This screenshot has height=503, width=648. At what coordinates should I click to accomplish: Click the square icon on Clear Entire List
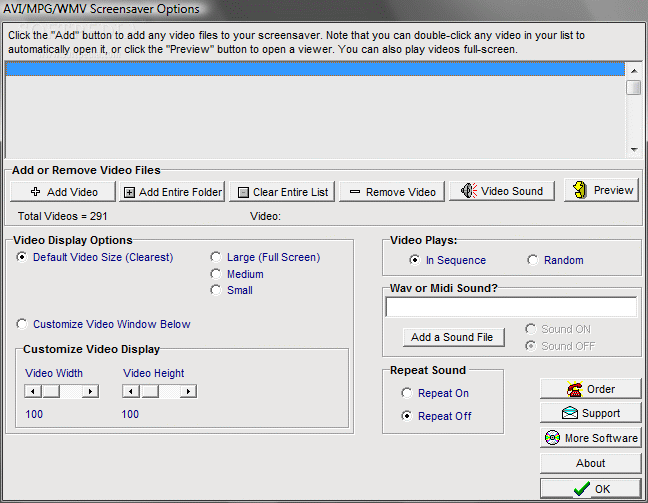pyautogui.click(x=244, y=193)
